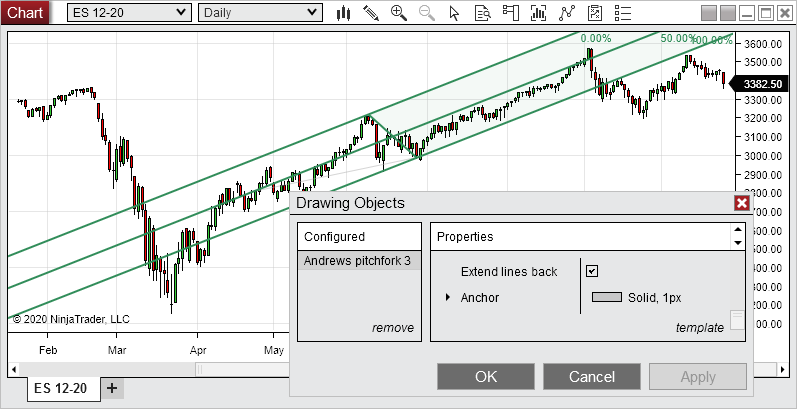Open the drawing tools pencil icon

click(x=371, y=13)
